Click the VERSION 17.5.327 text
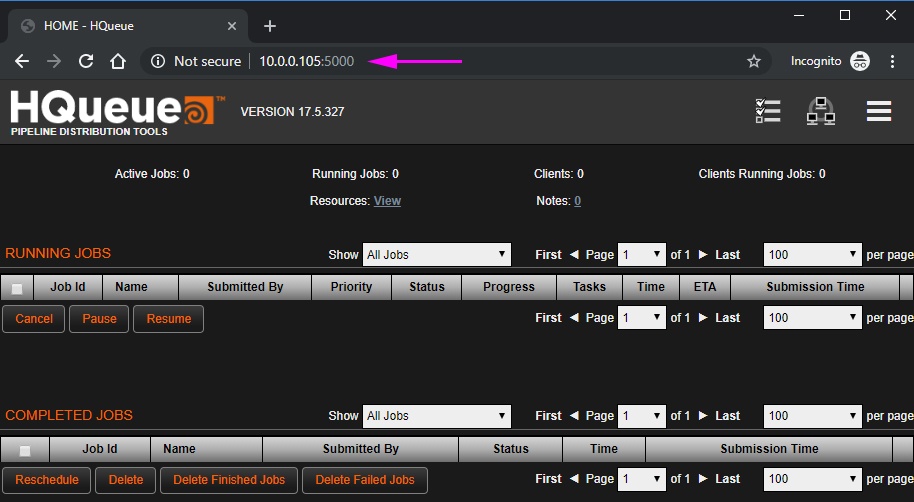 click(x=293, y=111)
